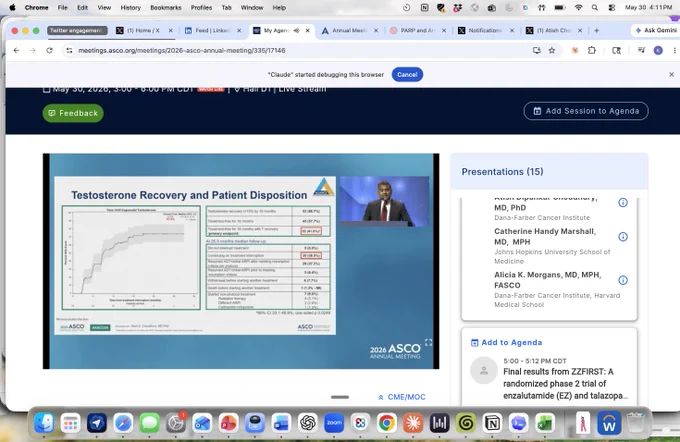Switch to the Notifications X tab

(485, 30)
